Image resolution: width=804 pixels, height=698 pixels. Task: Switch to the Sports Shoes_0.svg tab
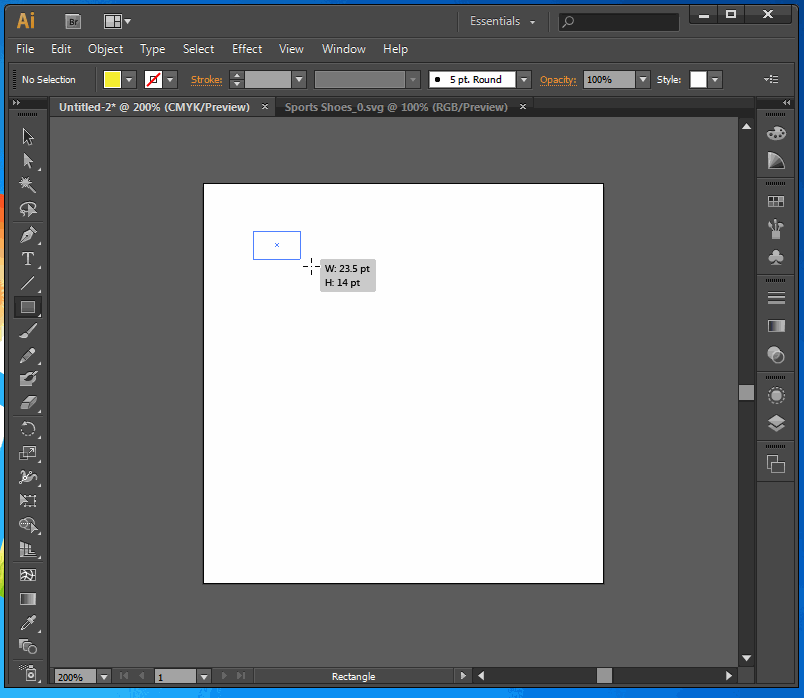click(x=396, y=107)
